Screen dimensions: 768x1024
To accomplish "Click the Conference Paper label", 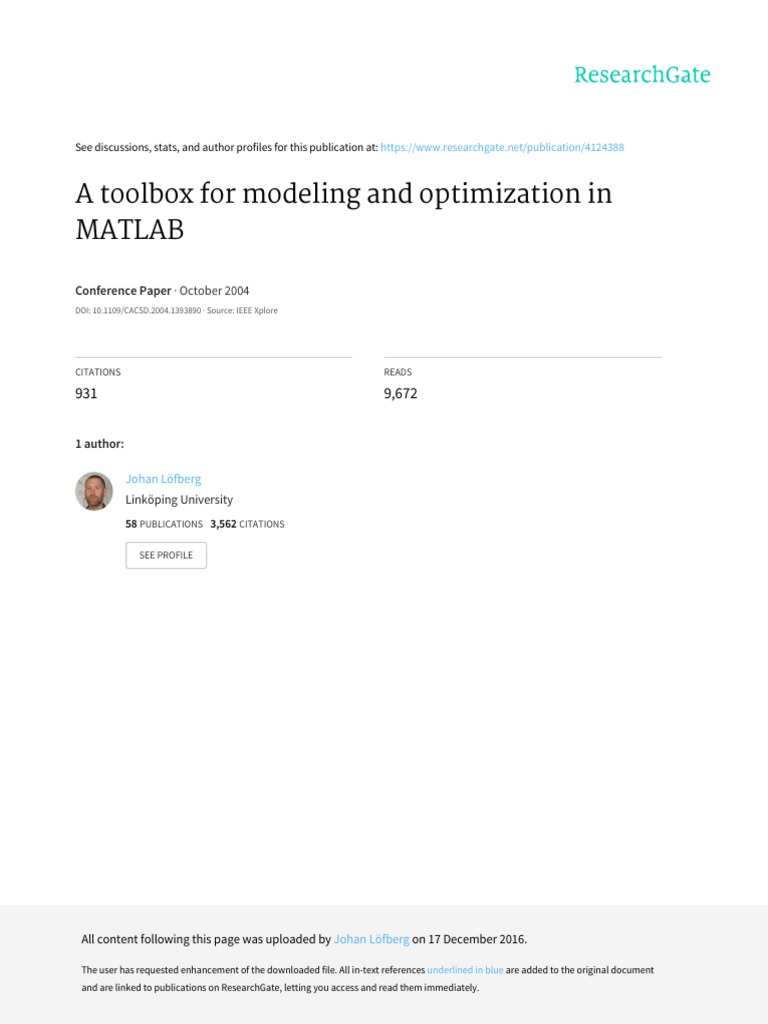I will [123, 291].
